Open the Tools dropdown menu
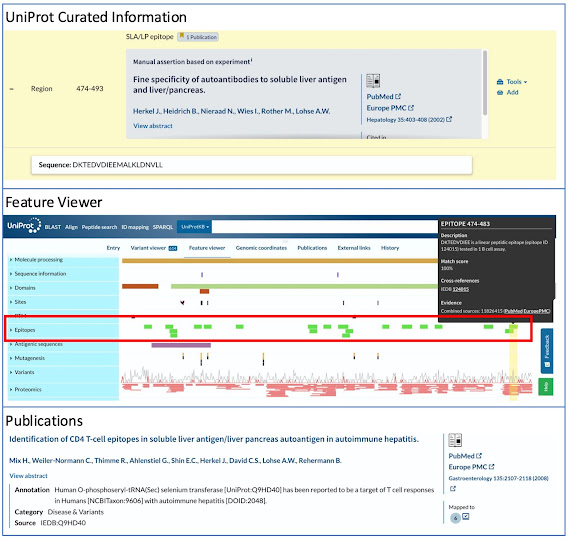The image size is (571, 541). (516, 82)
